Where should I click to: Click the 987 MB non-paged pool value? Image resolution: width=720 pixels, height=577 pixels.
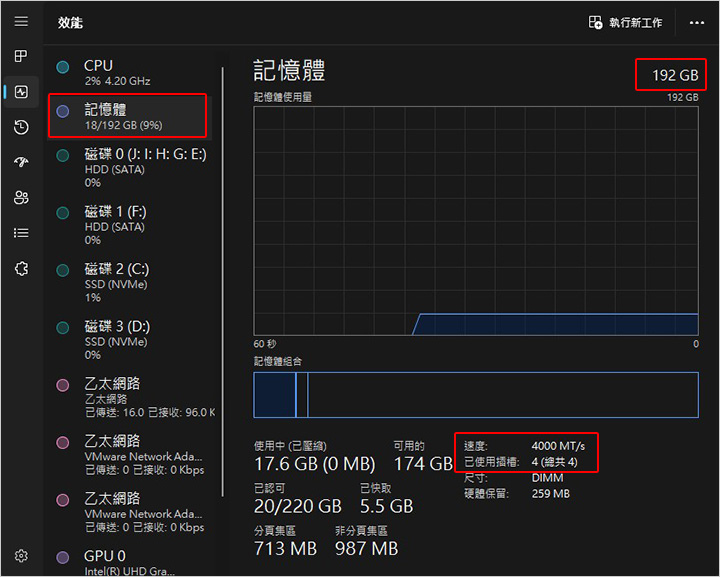366,549
